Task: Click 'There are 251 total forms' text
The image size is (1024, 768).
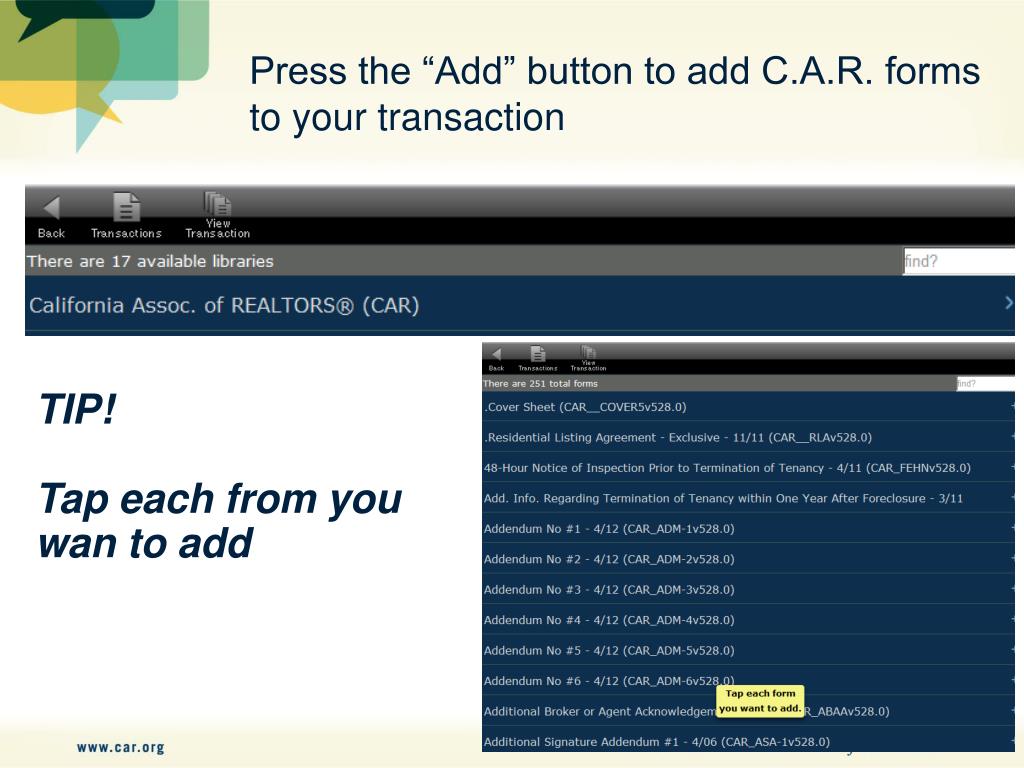Action: pos(540,383)
